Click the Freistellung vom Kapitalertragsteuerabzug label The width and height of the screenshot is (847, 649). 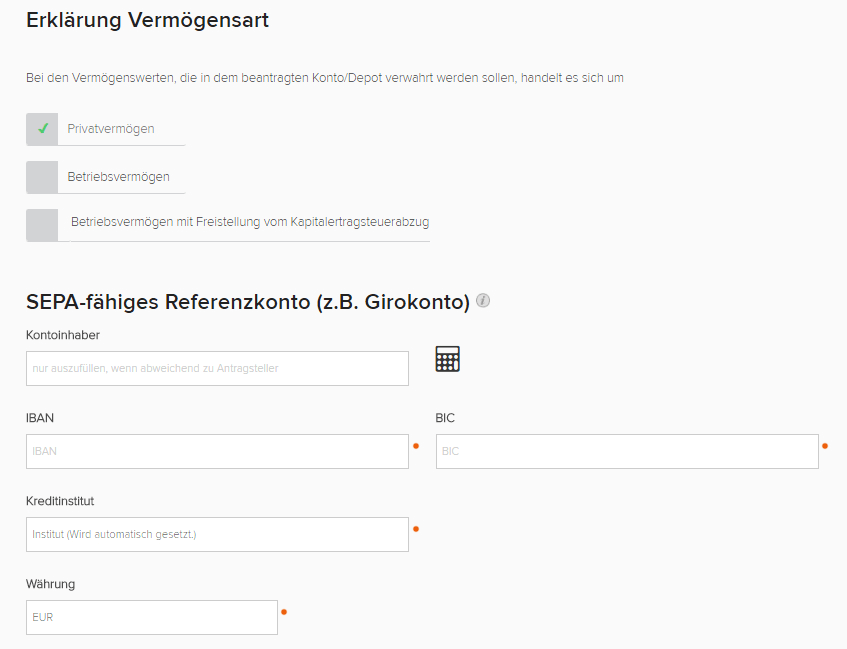pyautogui.click(x=250, y=221)
